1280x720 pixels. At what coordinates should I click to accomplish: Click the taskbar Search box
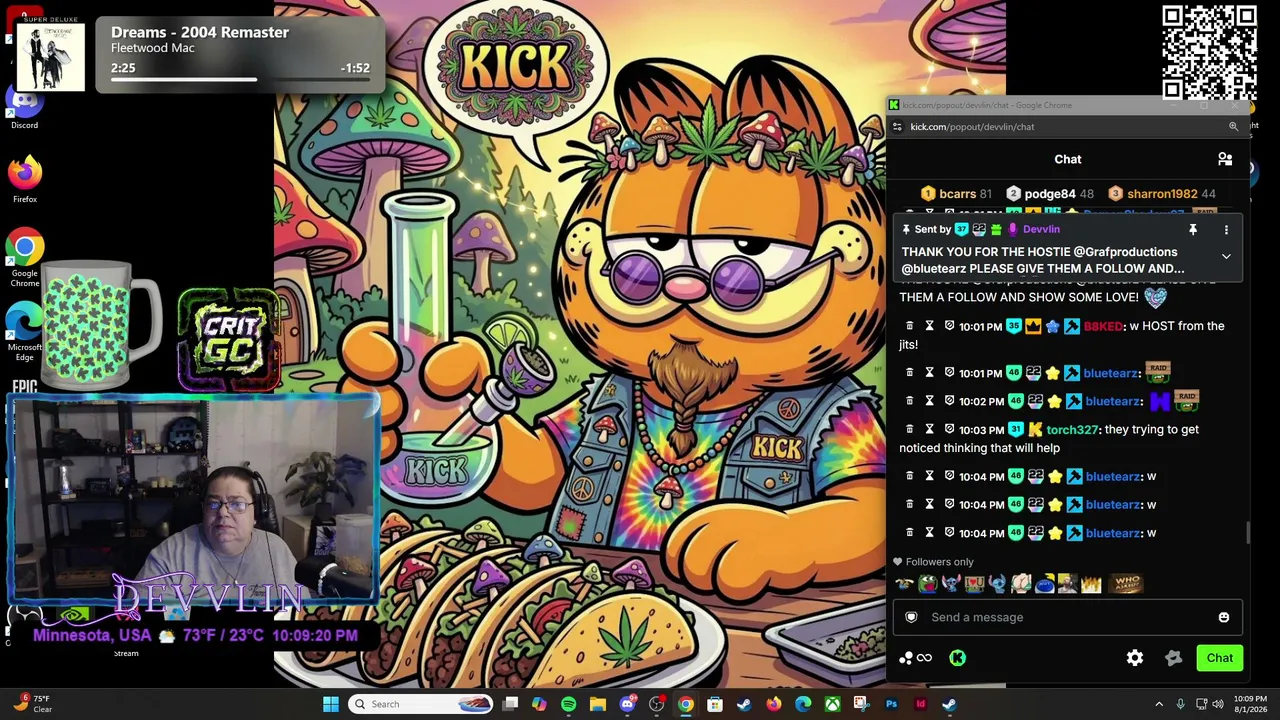421,704
